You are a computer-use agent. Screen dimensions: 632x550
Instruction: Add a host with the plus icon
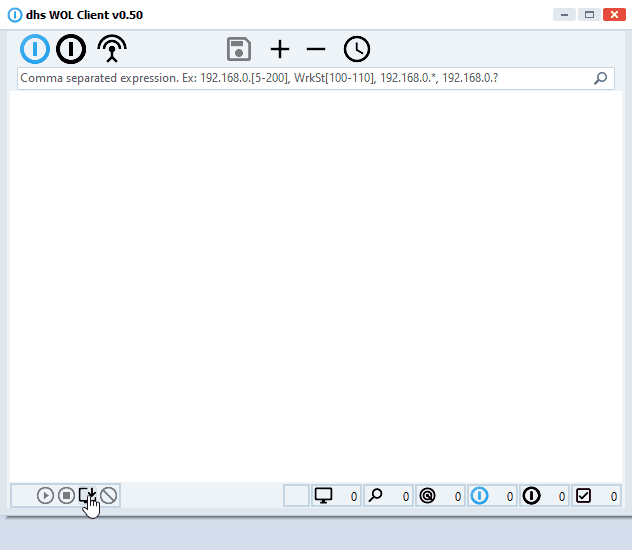coord(280,49)
